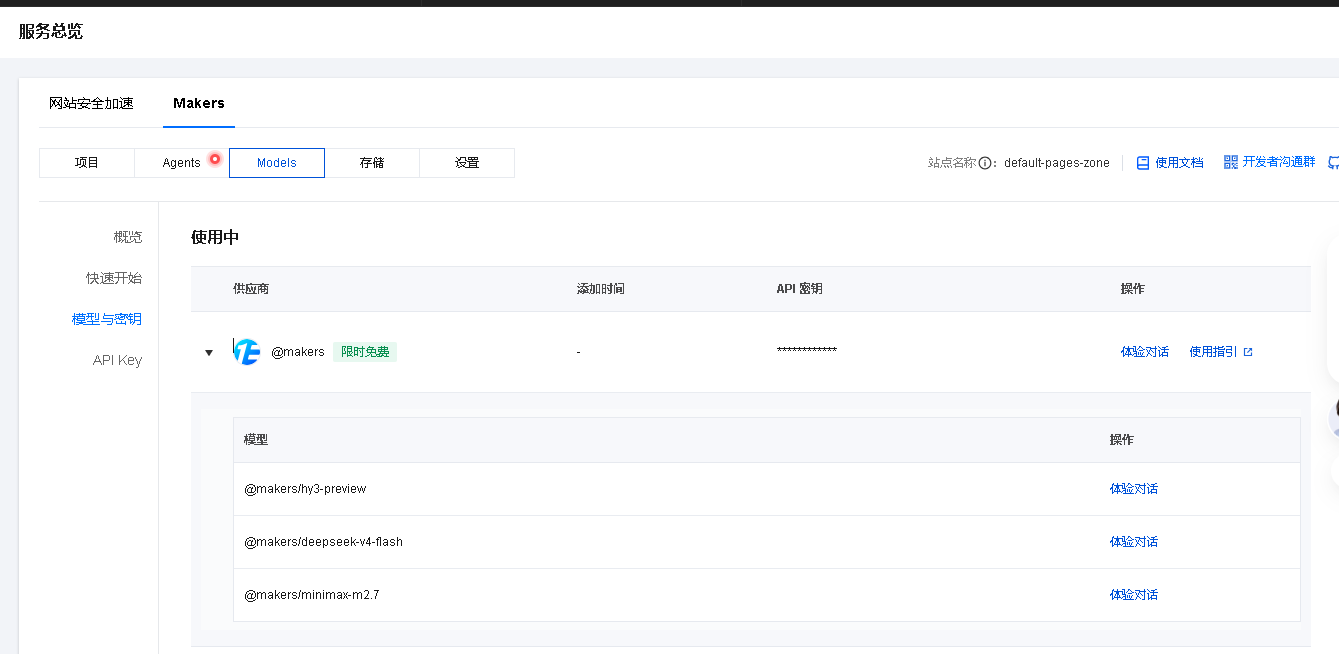Viewport: 1339px width, 654px height.
Task: Click the 服务总览 page title
Action: click(51, 32)
